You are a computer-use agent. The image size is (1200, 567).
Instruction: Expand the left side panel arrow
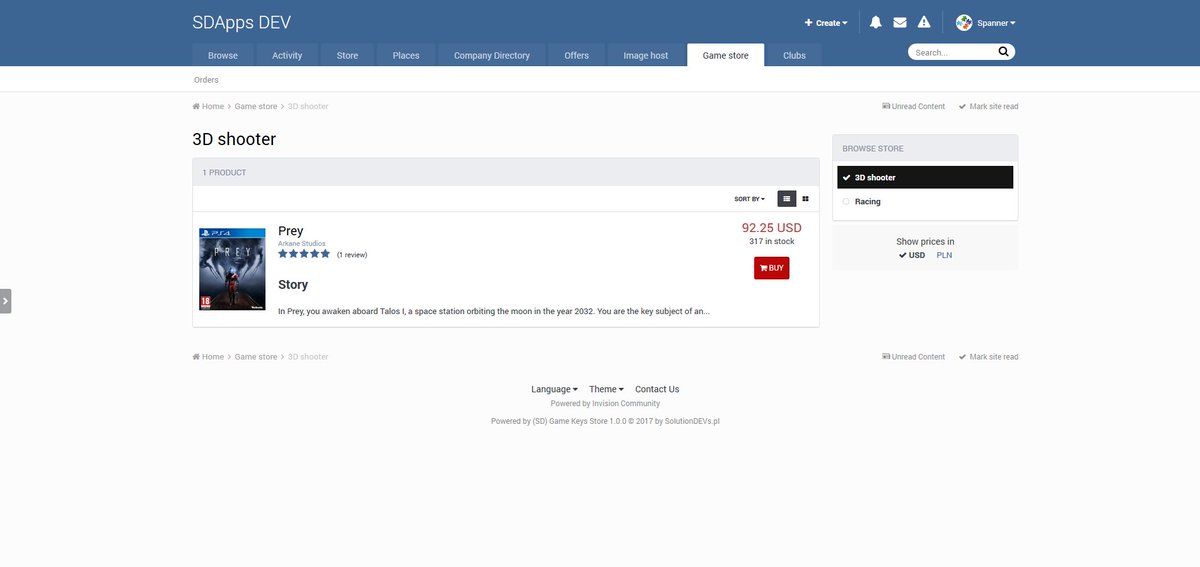pos(5,300)
